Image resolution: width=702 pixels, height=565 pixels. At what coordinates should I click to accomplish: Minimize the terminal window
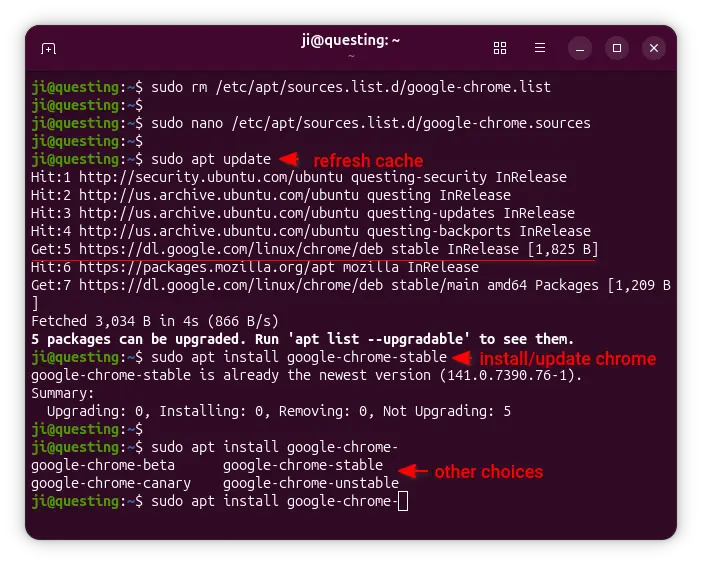[582, 48]
